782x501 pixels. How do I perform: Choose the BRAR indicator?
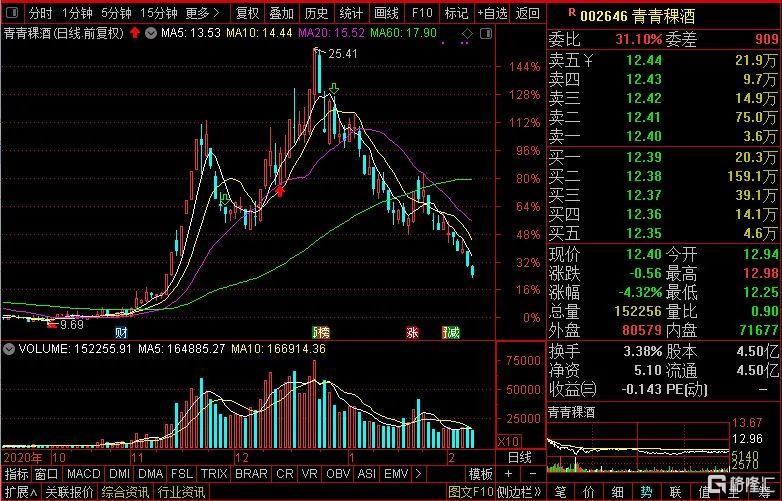coord(251,474)
